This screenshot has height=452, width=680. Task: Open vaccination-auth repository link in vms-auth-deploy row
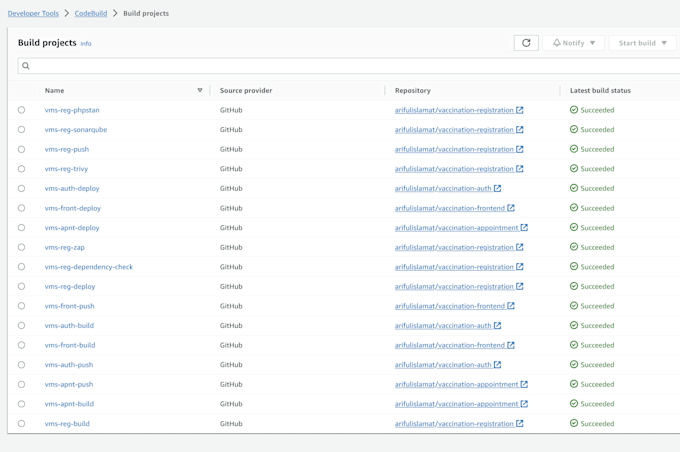click(443, 188)
